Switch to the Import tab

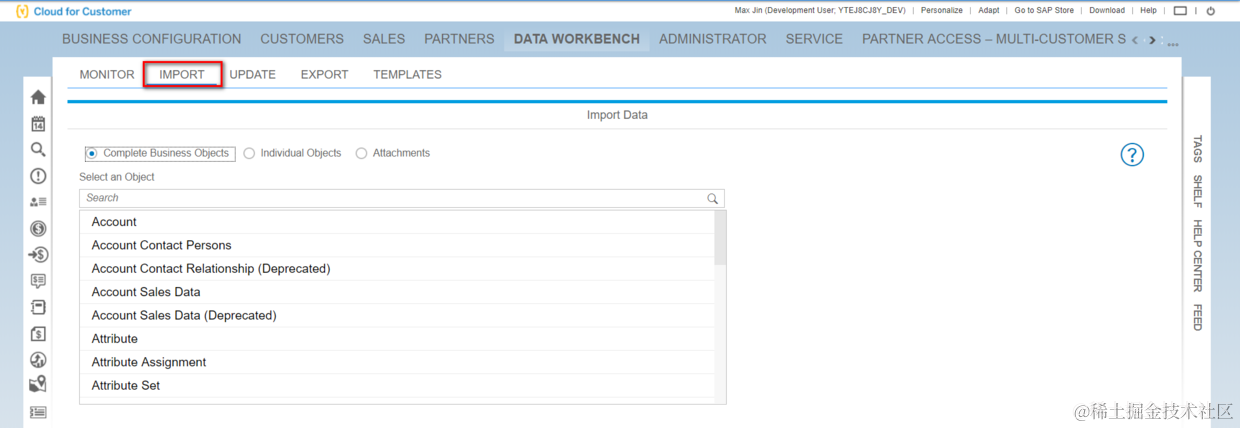pos(182,74)
